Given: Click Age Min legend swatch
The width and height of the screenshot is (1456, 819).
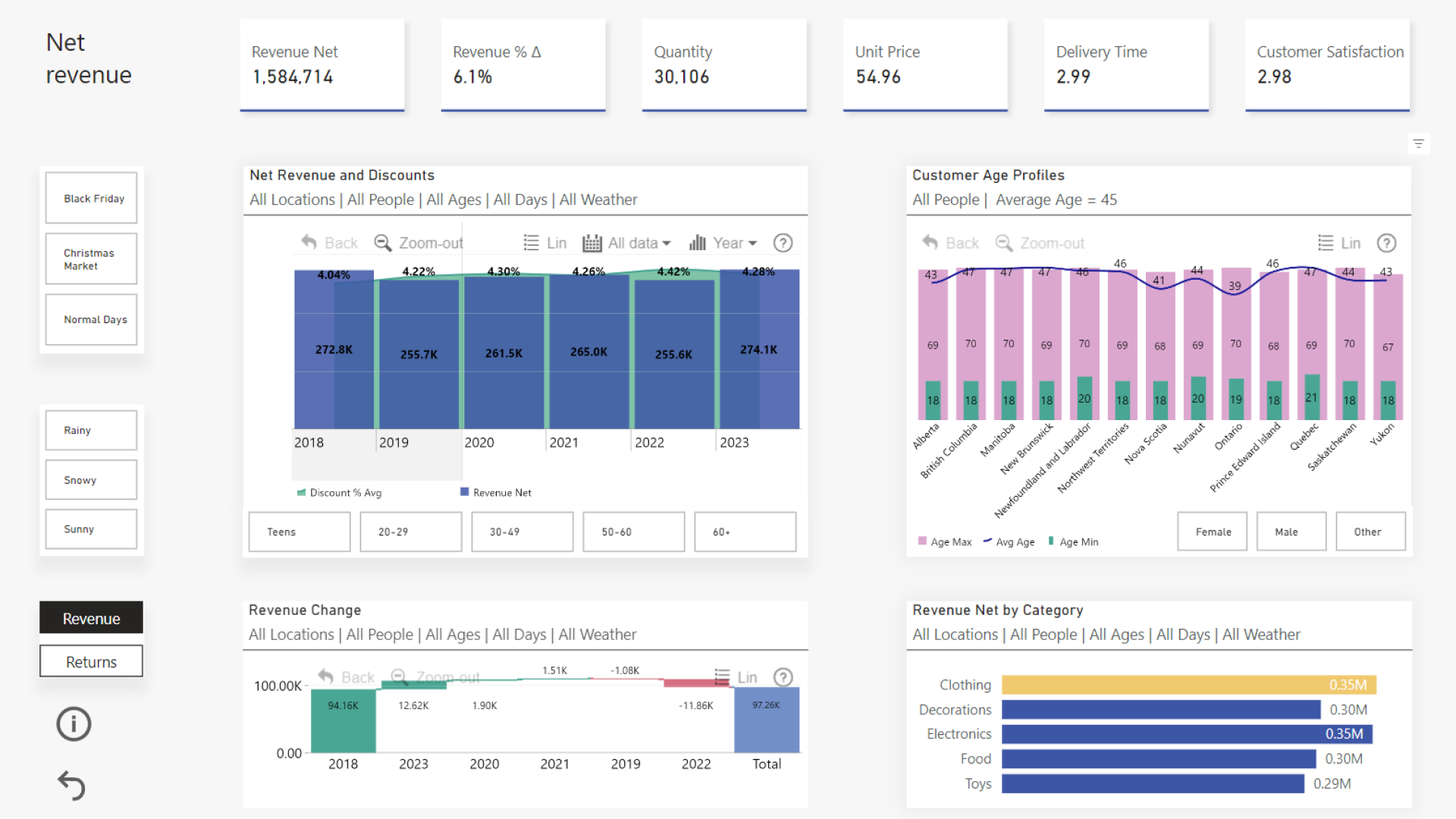Looking at the screenshot, I should tap(1051, 541).
